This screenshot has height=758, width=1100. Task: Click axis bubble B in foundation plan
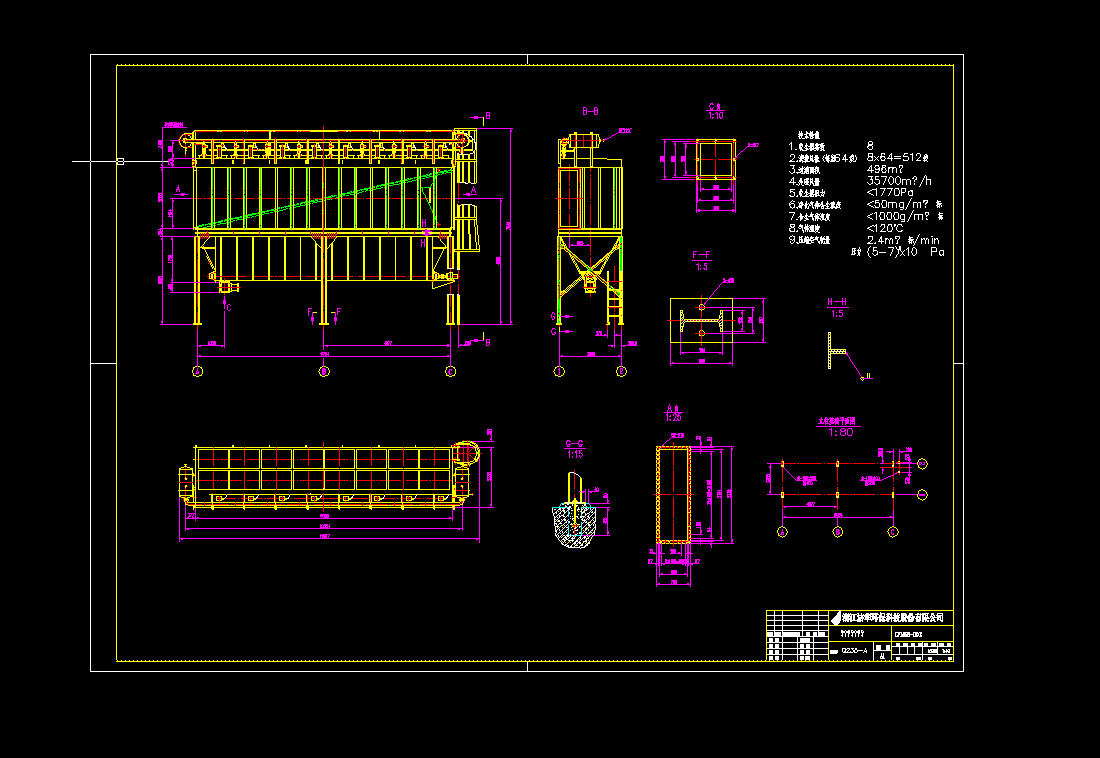(x=838, y=532)
